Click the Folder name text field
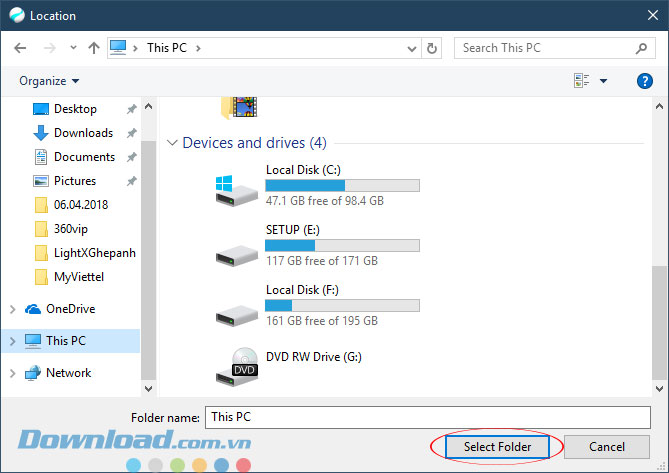Screen dimensions: 669x473 [x=428, y=416]
